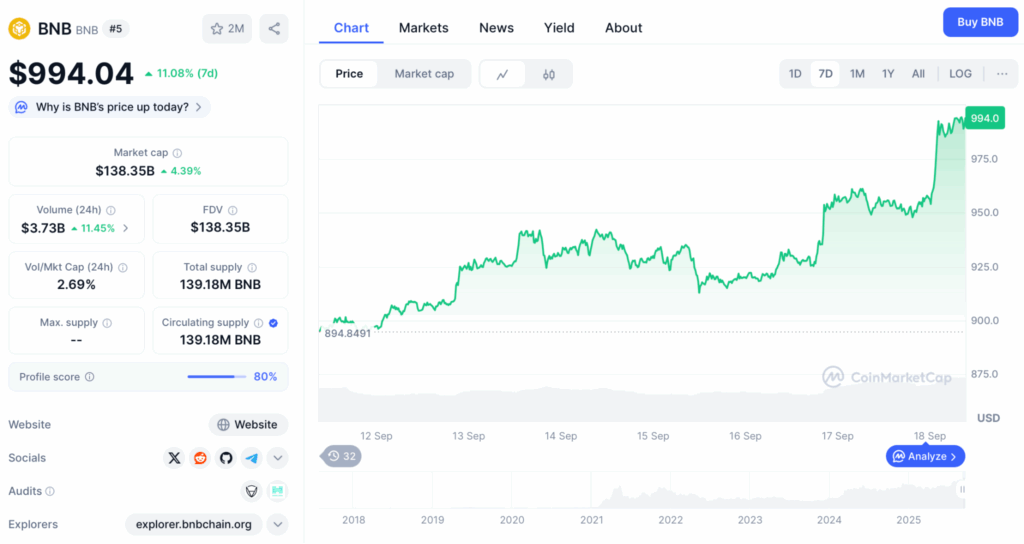Switch chart to candlestick view icon
Image resolution: width=1024 pixels, height=544 pixels.
549,74
